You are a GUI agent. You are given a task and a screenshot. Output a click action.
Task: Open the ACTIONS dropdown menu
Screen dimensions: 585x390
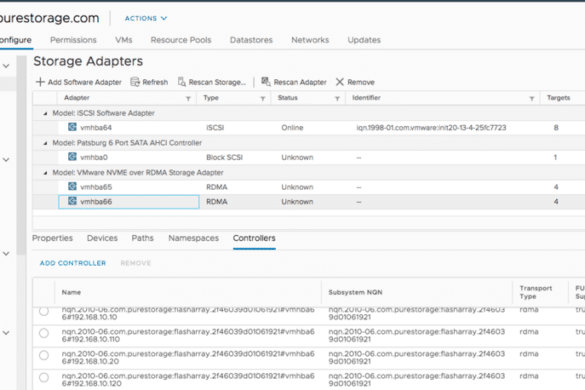(x=146, y=18)
